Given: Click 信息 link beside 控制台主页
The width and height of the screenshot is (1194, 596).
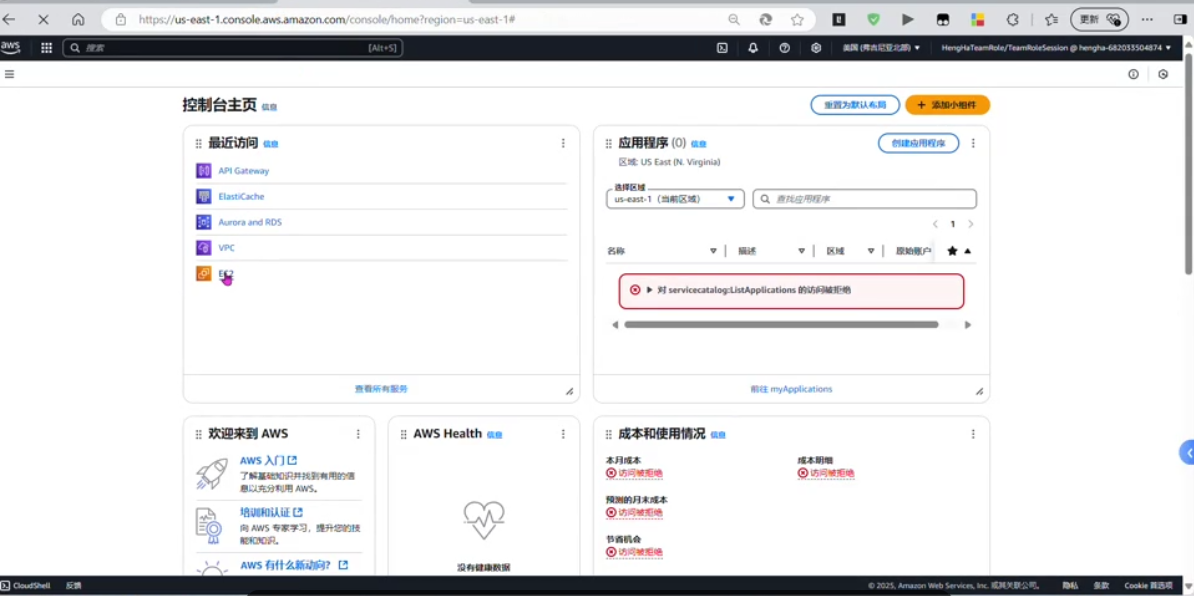Looking at the screenshot, I should 270,107.
